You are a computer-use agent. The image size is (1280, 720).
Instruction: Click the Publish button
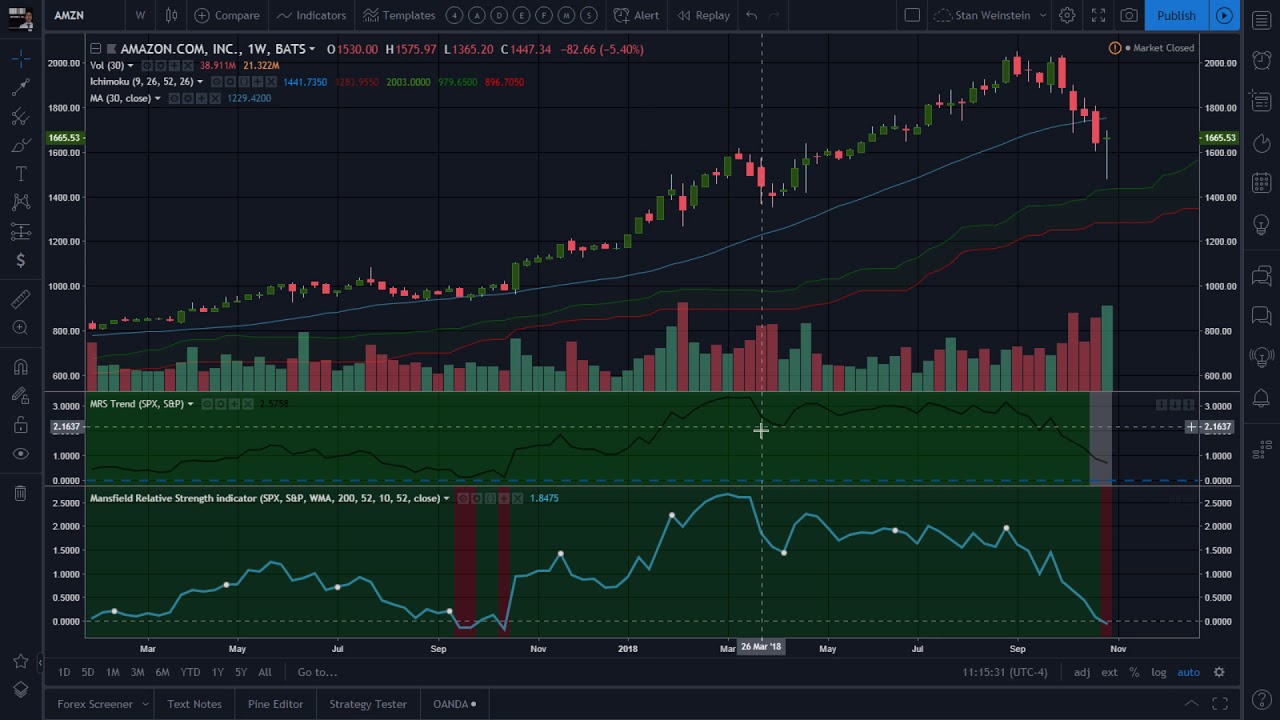1176,15
